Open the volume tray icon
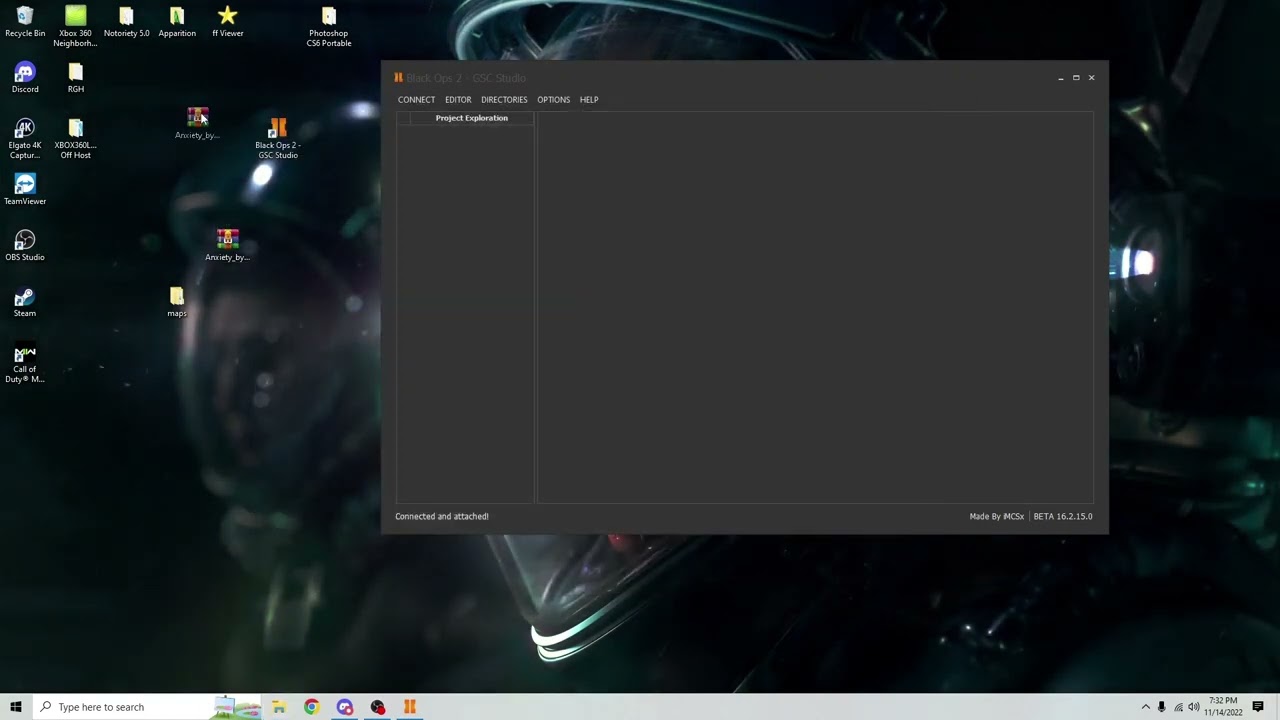 pyautogui.click(x=1194, y=707)
